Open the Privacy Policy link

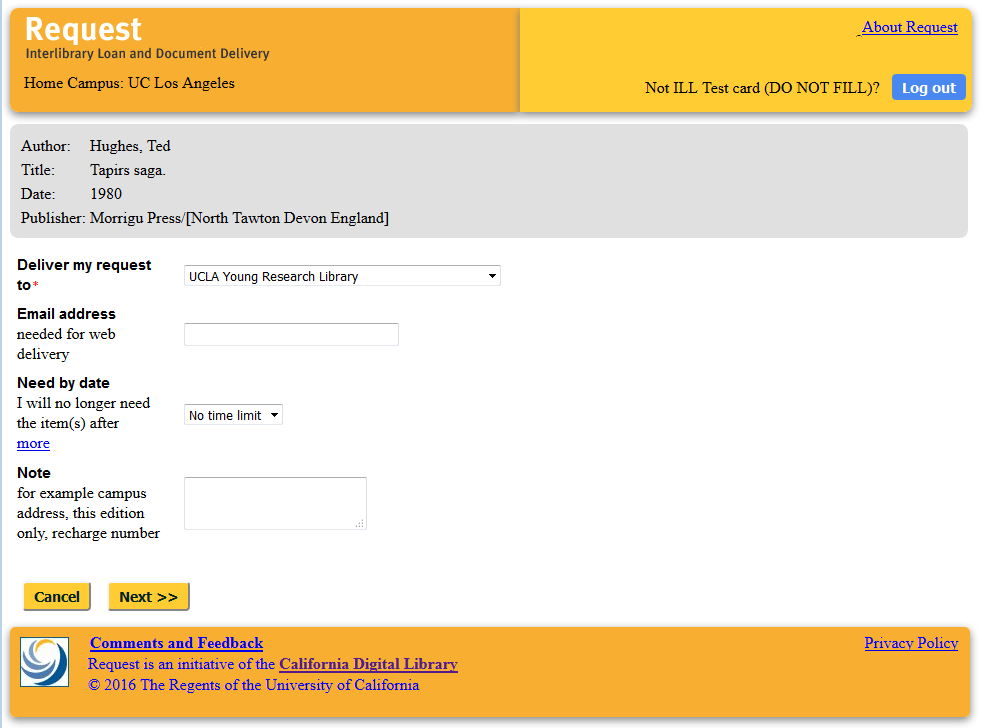click(911, 643)
